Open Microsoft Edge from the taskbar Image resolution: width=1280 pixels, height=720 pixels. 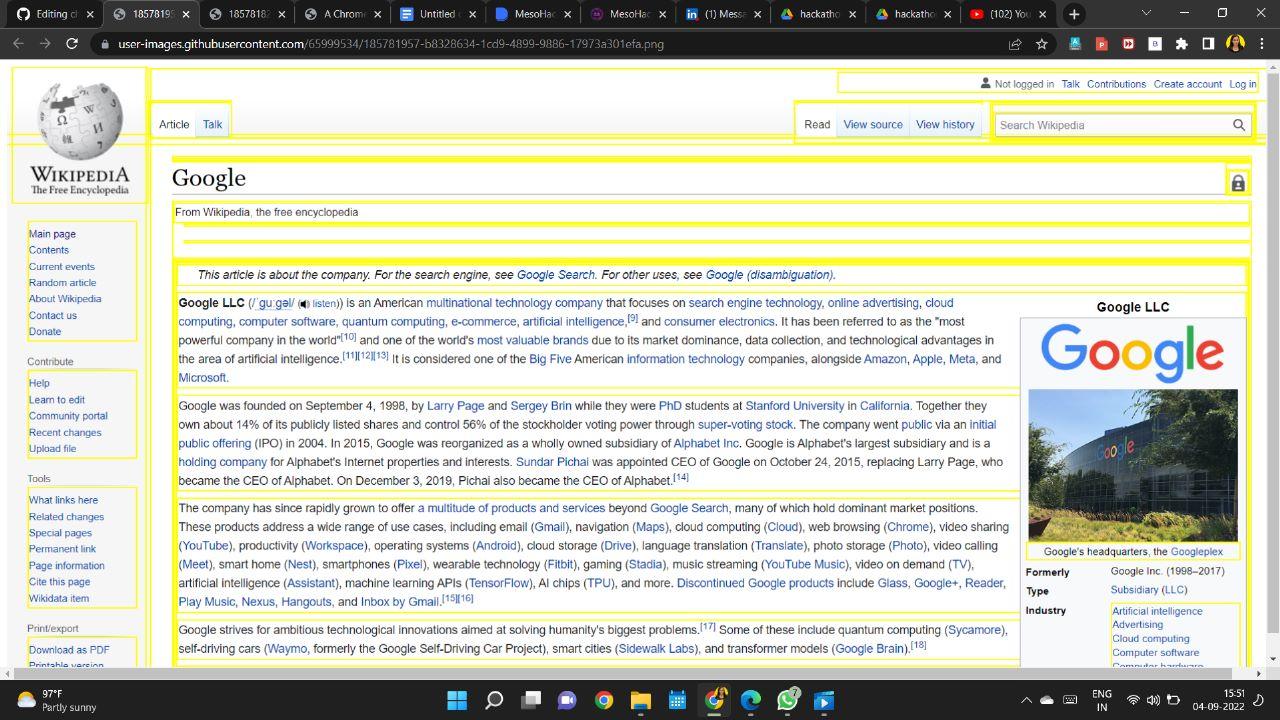[751, 700]
